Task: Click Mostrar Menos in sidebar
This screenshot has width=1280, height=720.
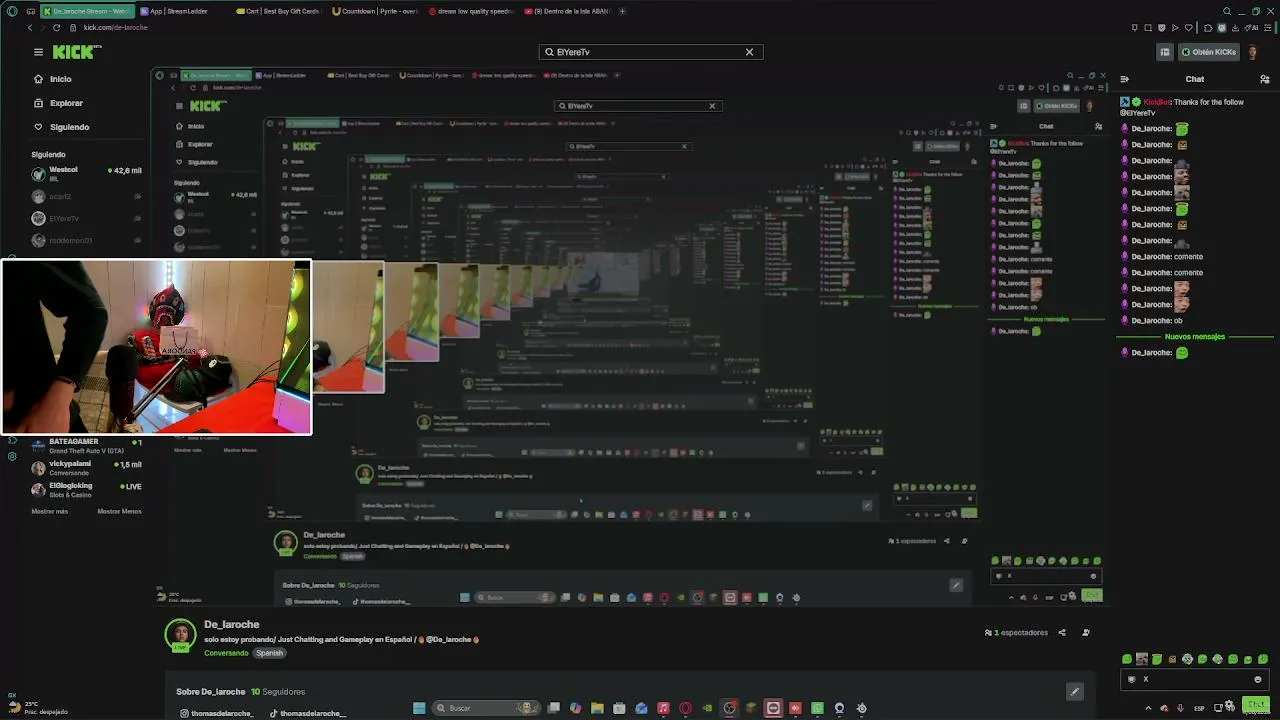Action: coord(119,511)
